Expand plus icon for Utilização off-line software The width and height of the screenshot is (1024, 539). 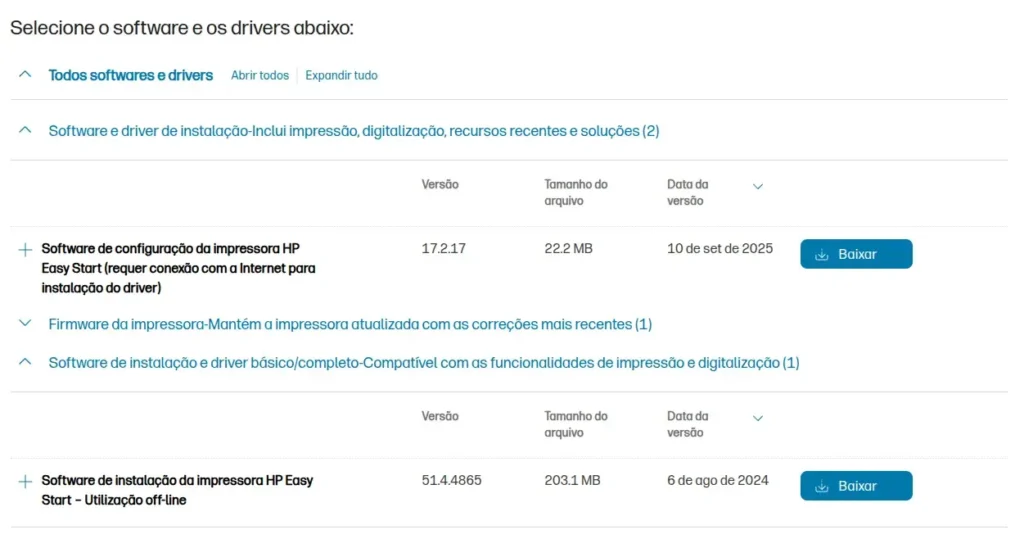click(26, 482)
